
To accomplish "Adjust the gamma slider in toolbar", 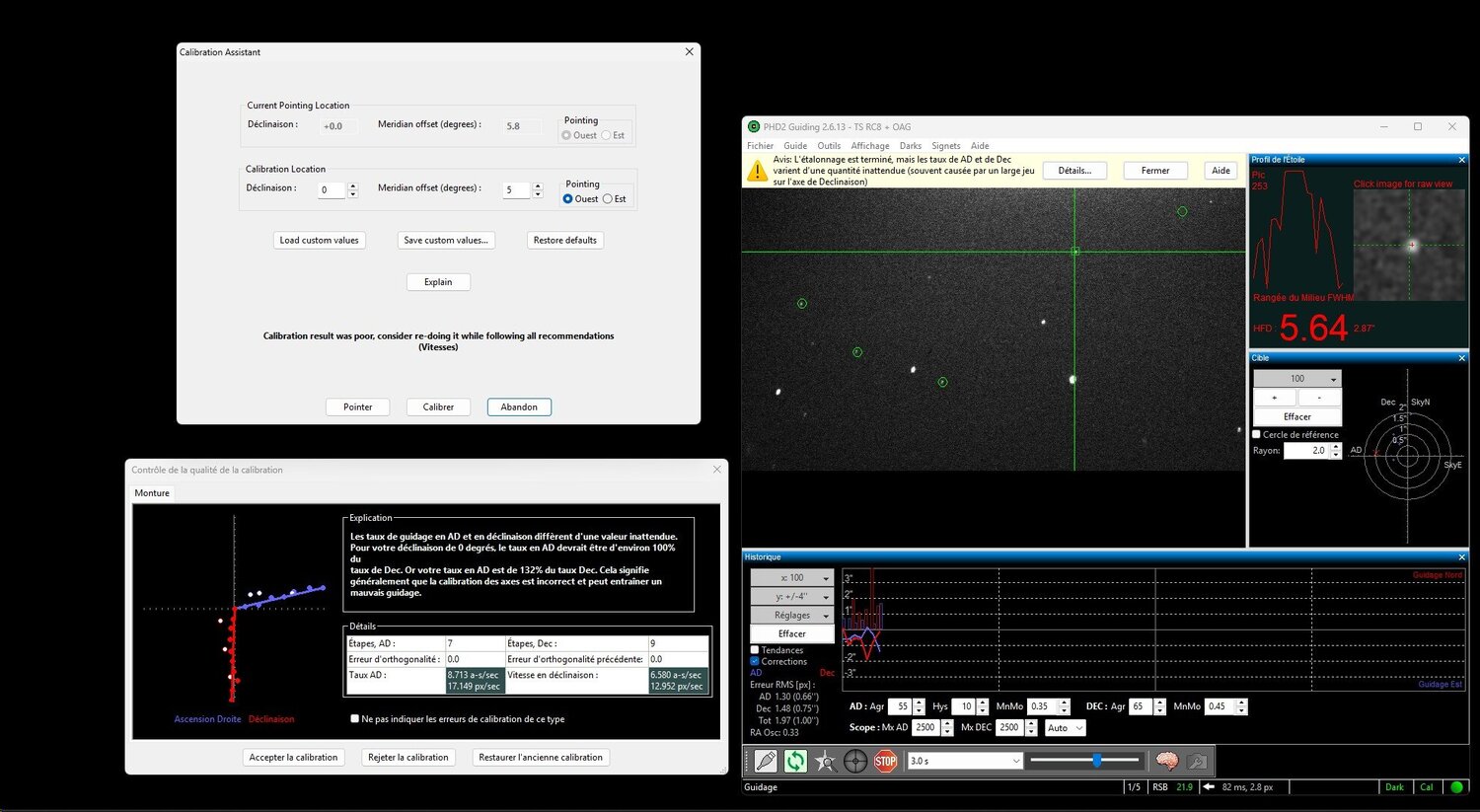I will point(1096,761).
